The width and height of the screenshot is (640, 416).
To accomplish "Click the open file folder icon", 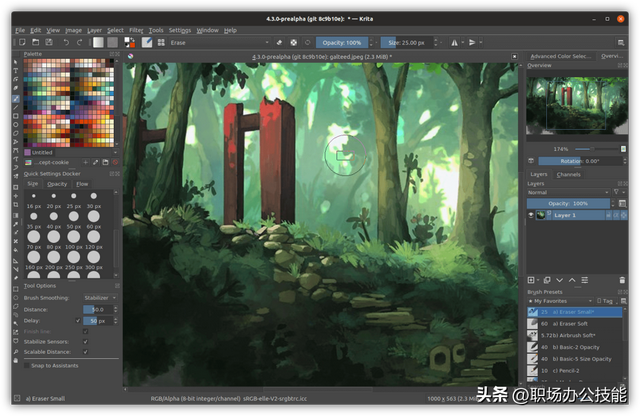I will [34, 43].
